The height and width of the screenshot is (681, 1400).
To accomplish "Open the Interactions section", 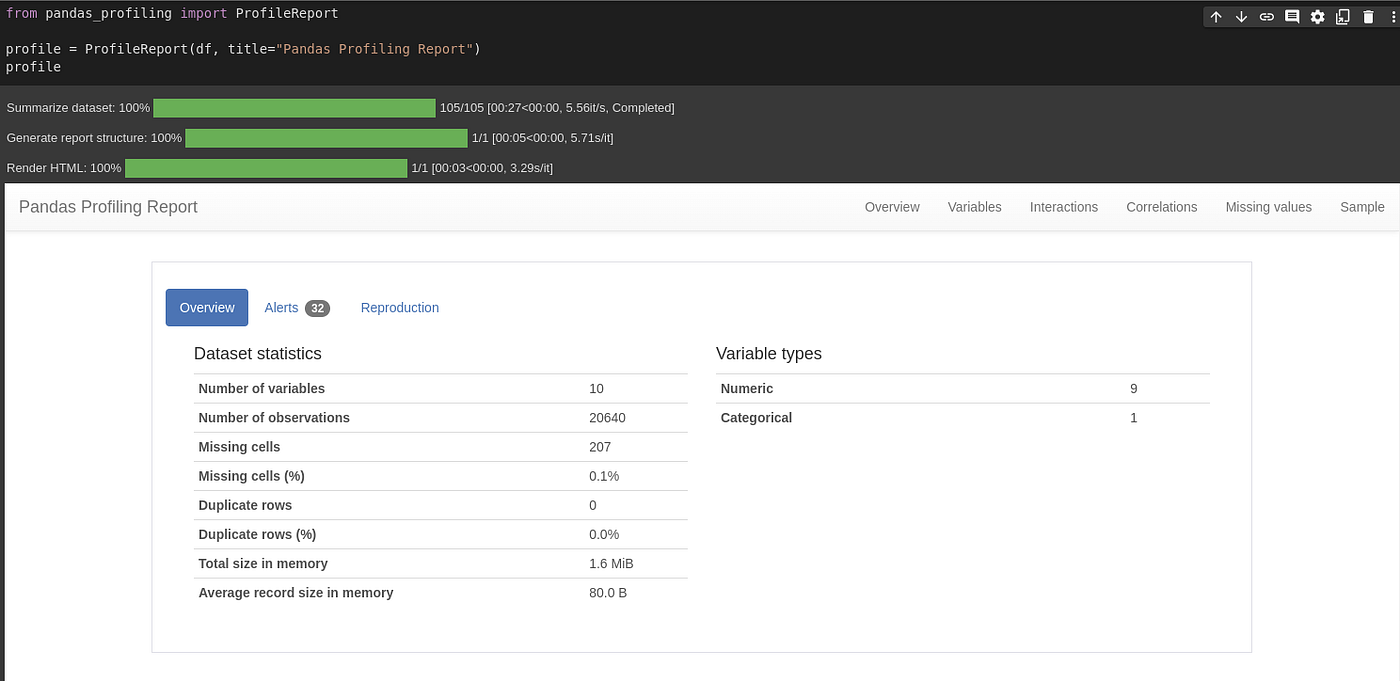I will [1063, 207].
